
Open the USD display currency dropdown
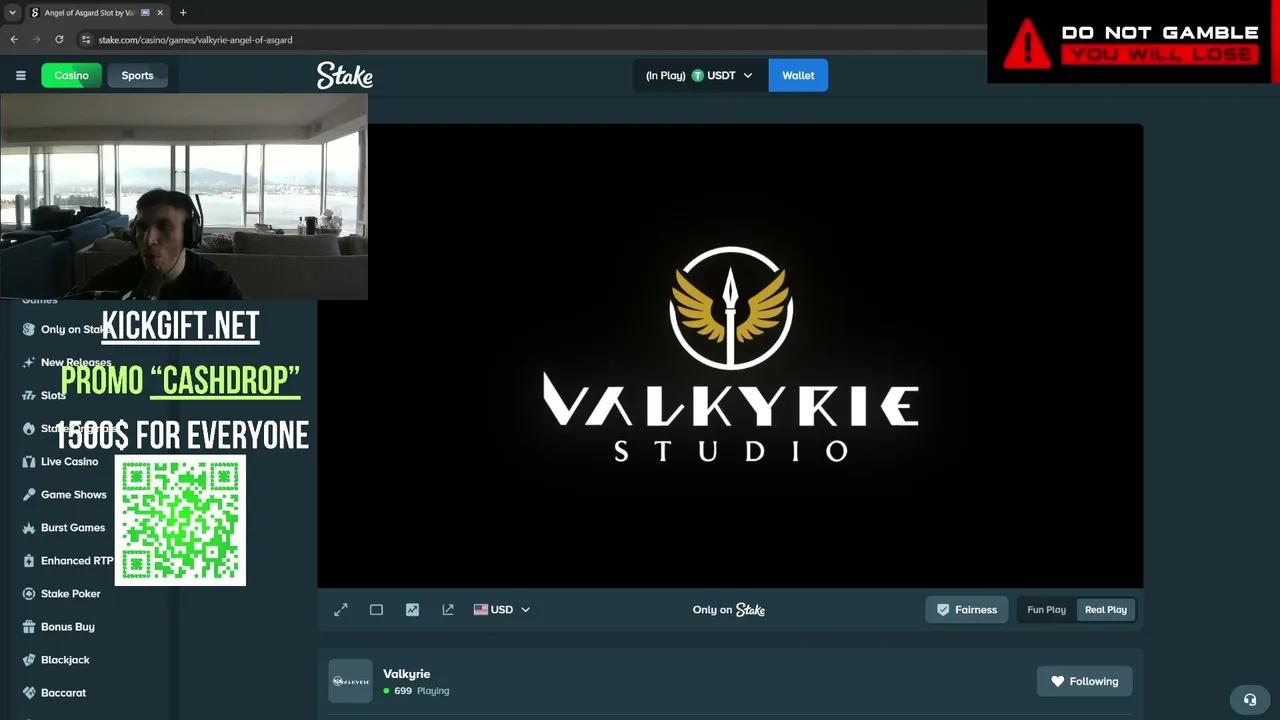(x=502, y=609)
